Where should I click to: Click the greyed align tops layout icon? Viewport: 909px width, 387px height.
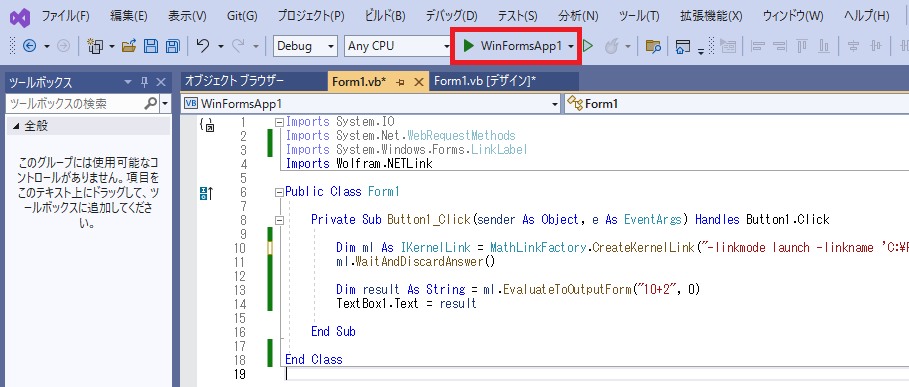point(803,46)
